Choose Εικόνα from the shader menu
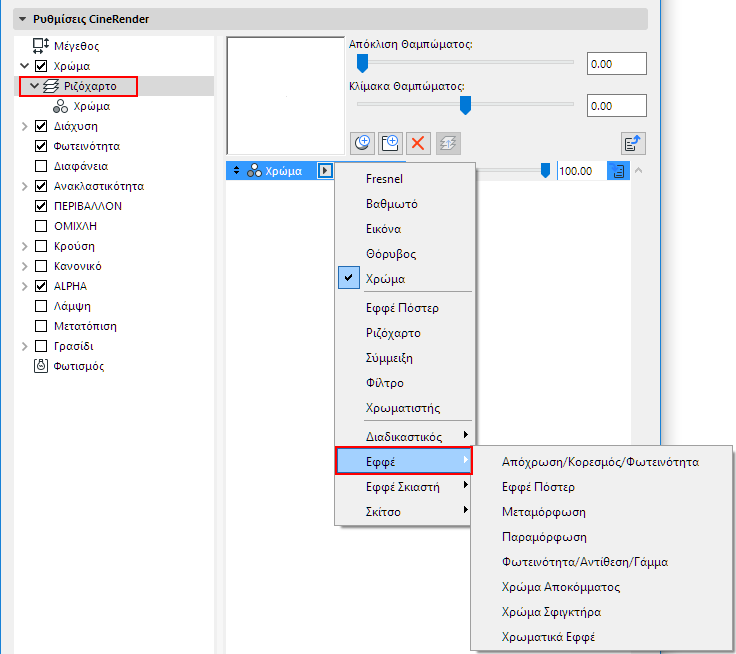Viewport: 736px width, 654px height. pos(405,229)
